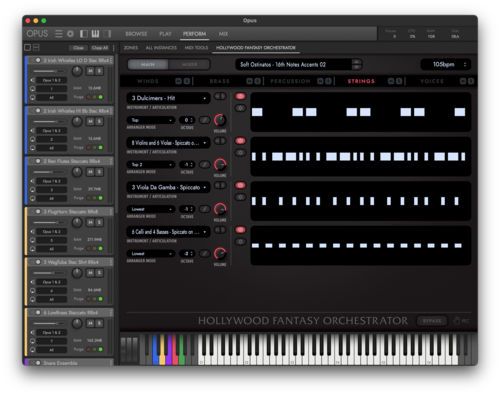The height and width of the screenshot is (395, 500).
Task: Switch to the BROWSE page
Action: (x=136, y=34)
